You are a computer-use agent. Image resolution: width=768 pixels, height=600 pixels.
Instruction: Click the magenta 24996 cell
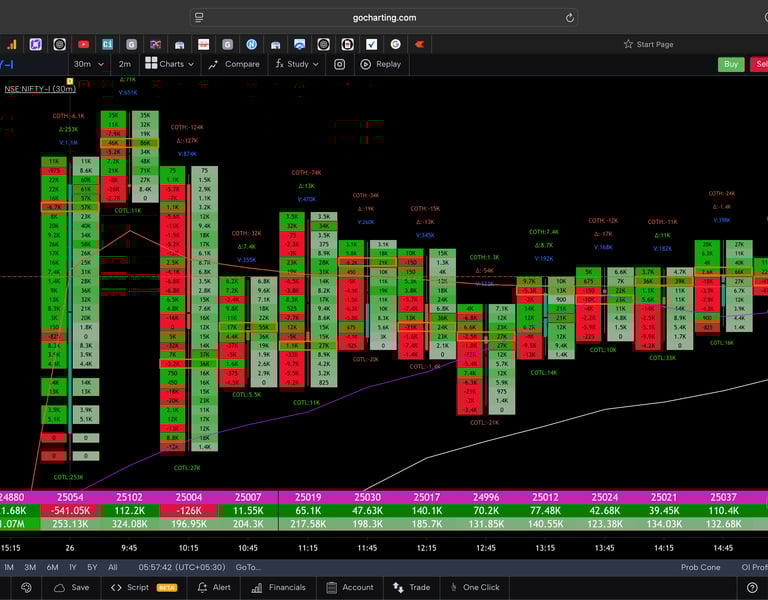[x=486, y=497]
